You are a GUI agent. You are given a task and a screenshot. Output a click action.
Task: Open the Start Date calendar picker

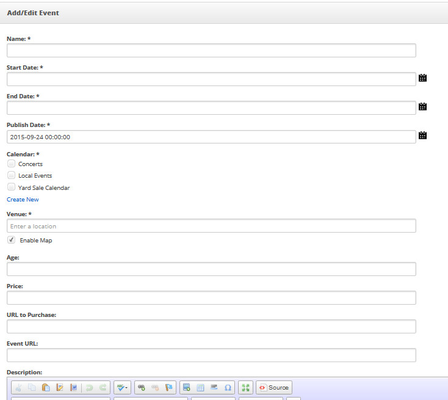point(423,78)
